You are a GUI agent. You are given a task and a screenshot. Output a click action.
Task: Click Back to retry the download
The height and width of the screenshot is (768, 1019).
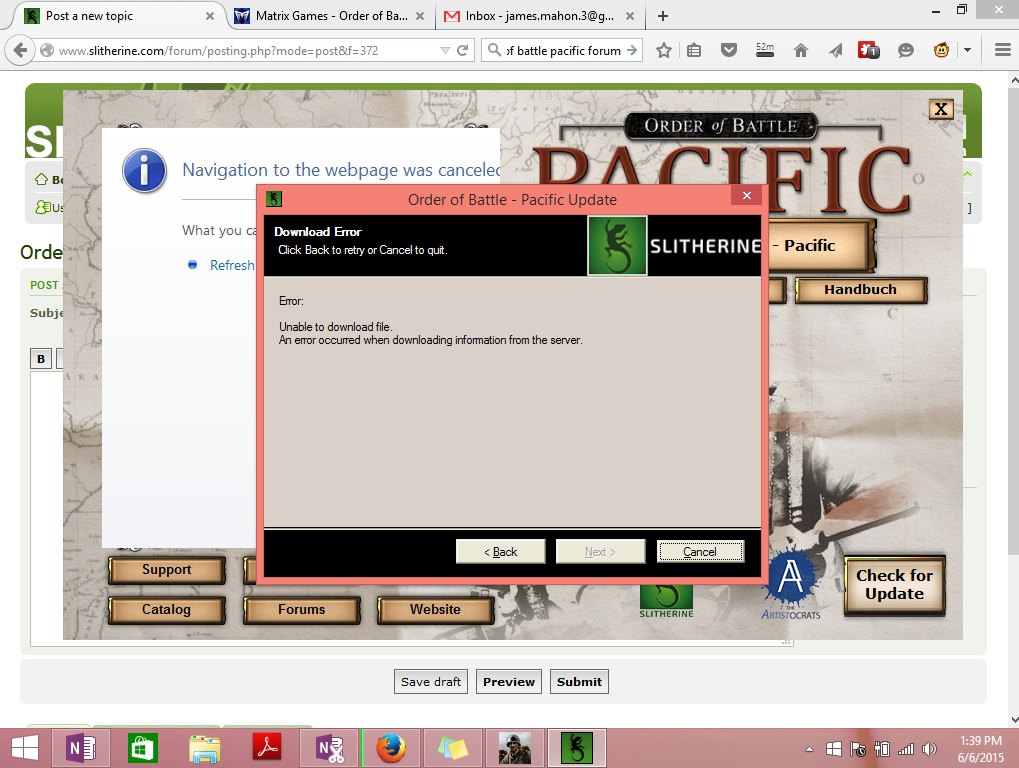[x=500, y=552]
